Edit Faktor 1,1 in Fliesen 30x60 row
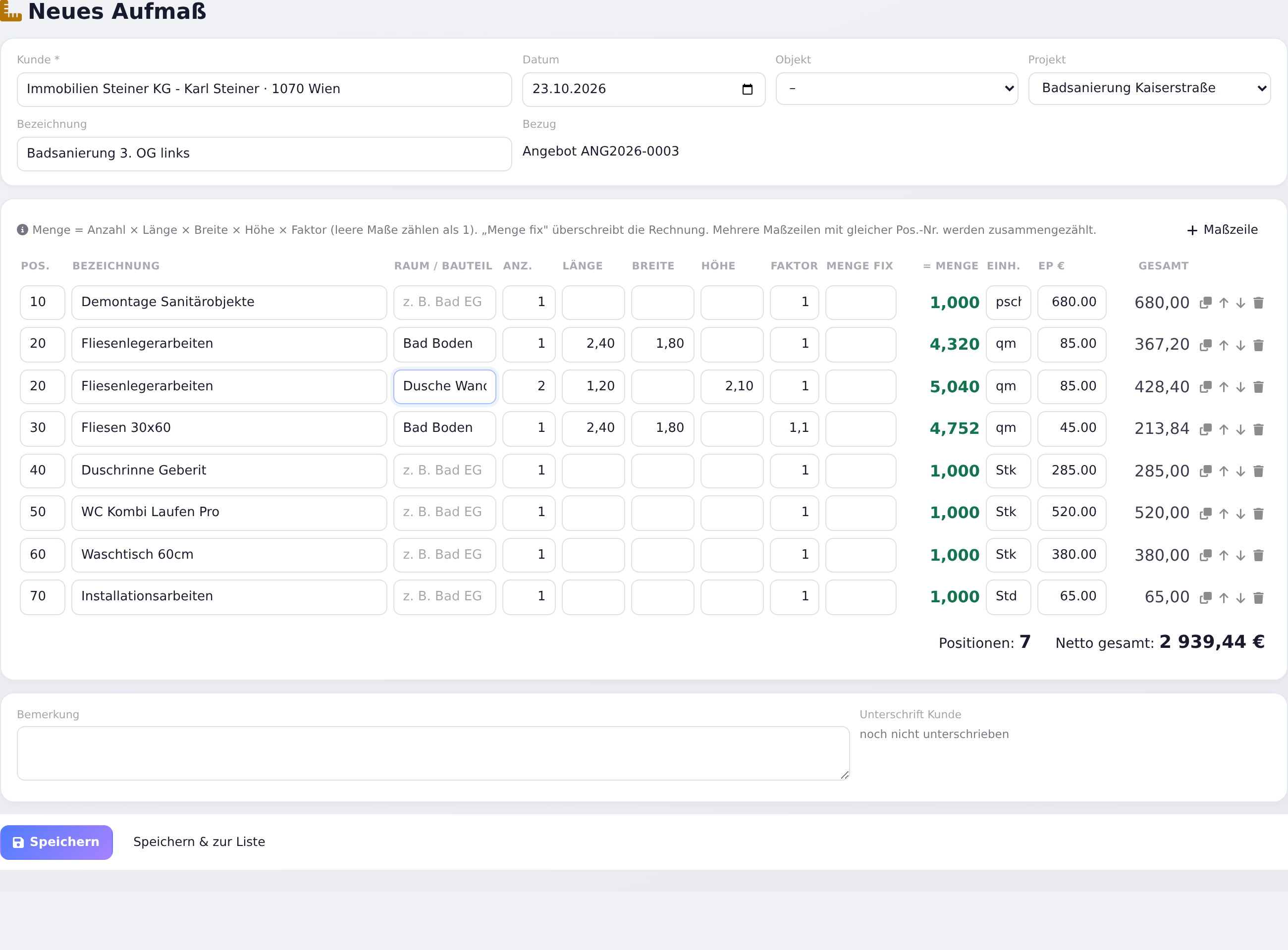 794,428
